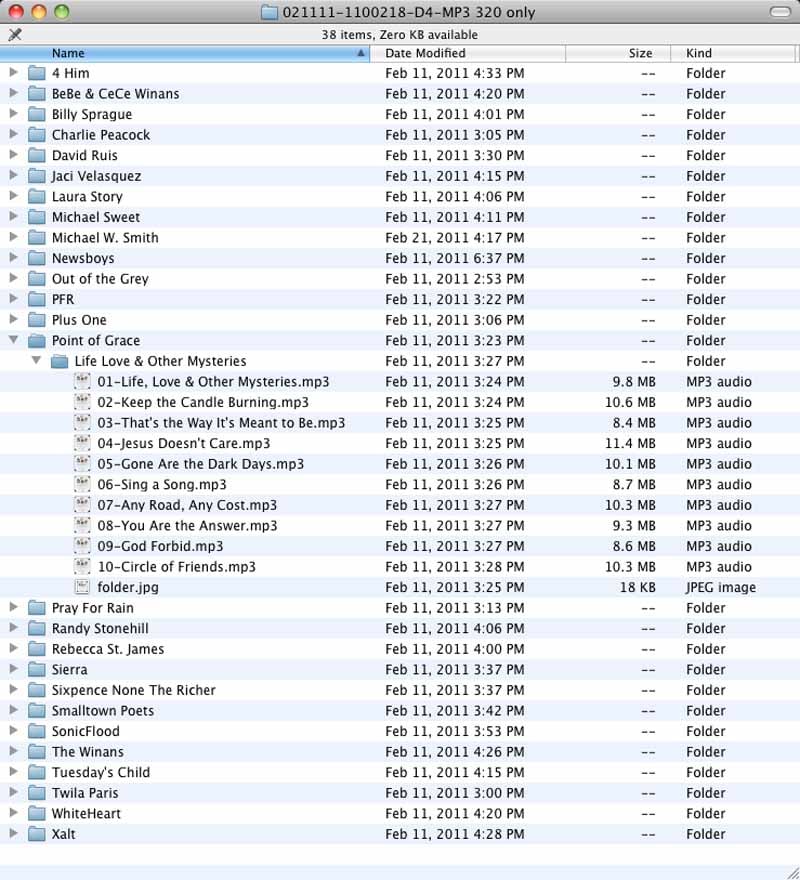
Task: Sort by the Date Modified column header
Action: (470, 53)
